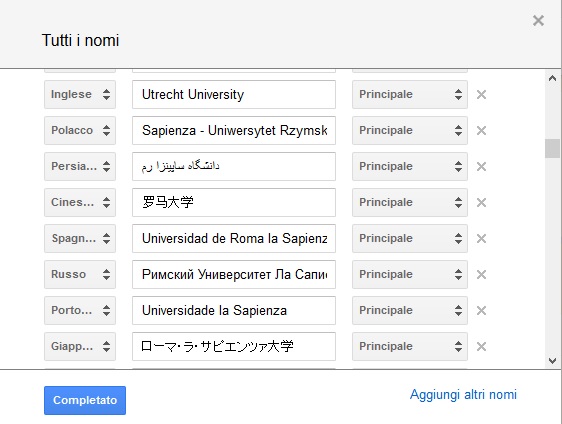Change Principale type for Polish name

click(410, 130)
